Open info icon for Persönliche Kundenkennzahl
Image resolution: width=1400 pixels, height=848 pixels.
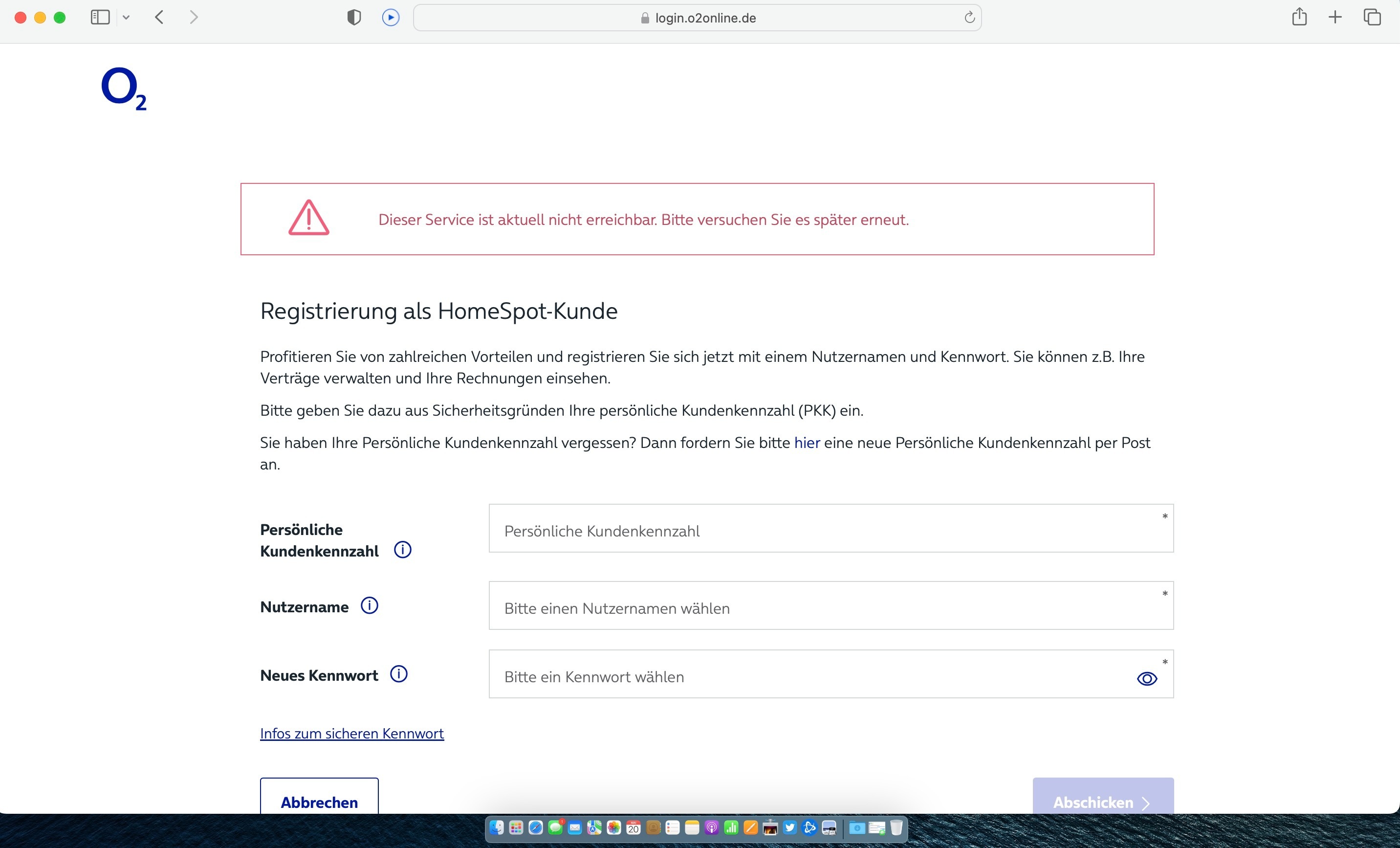403,550
